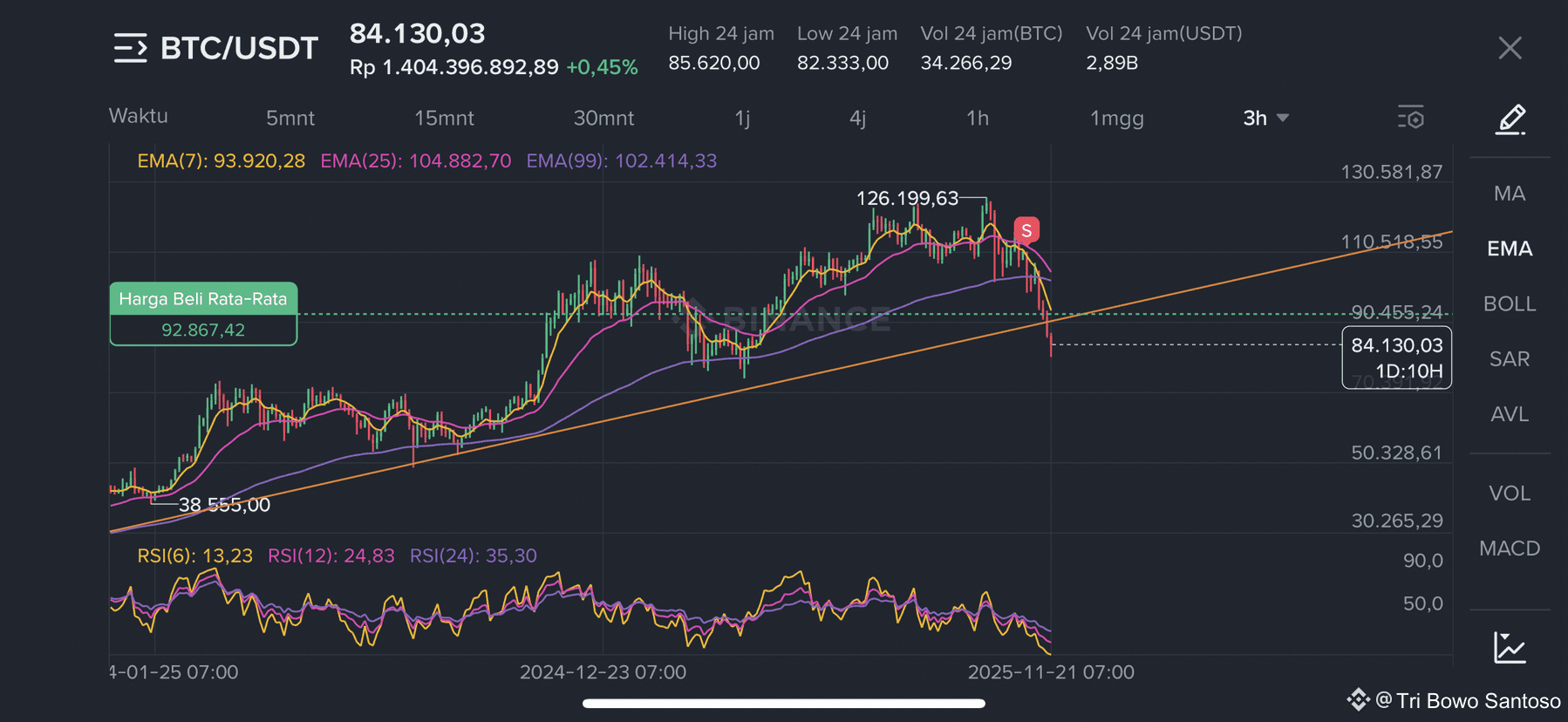The height and width of the screenshot is (722, 1568).
Task: Tap the current price tag 84.130,03
Action: click(x=1397, y=345)
